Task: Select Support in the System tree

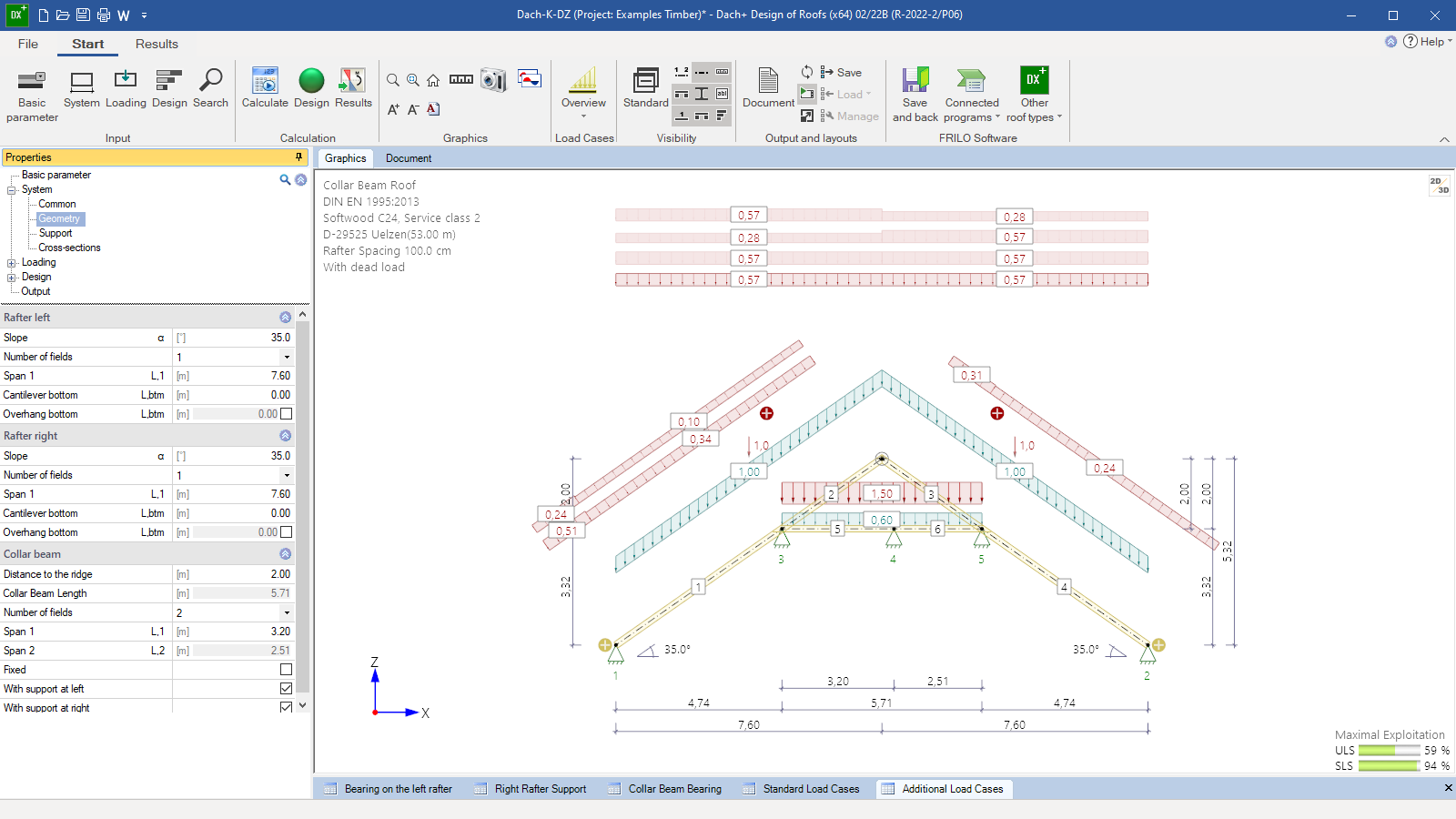Action: tap(56, 233)
